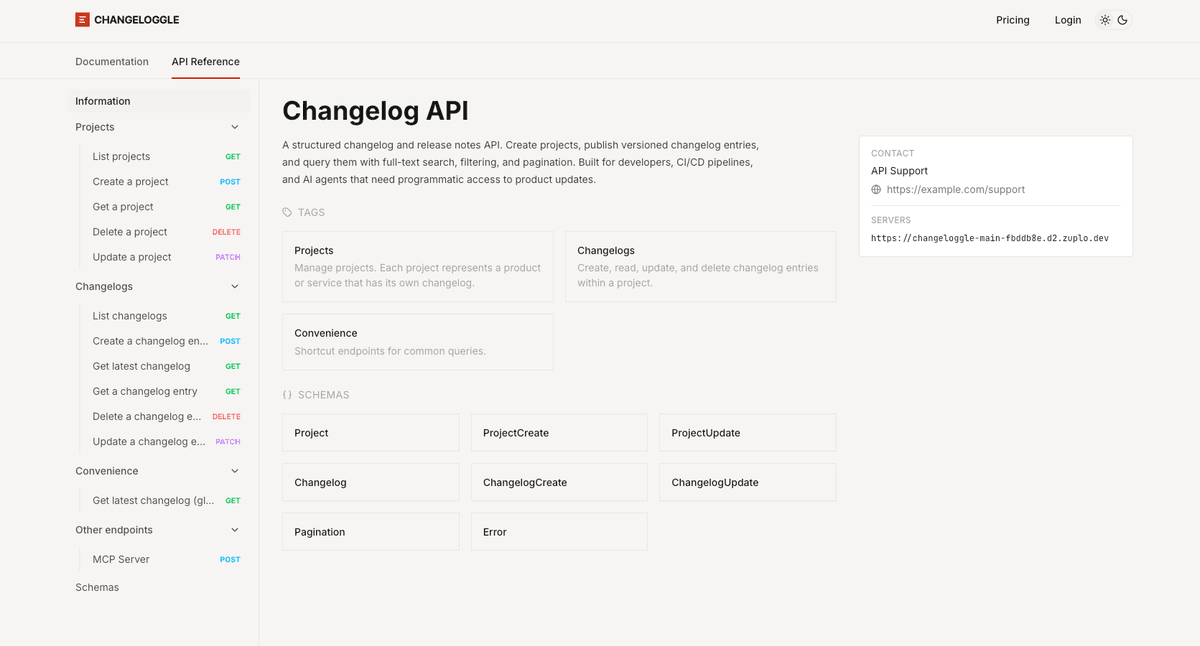Click the Changeloggle logo icon
Image resolution: width=1200 pixels, height=646 pixels.
point(81,19)
